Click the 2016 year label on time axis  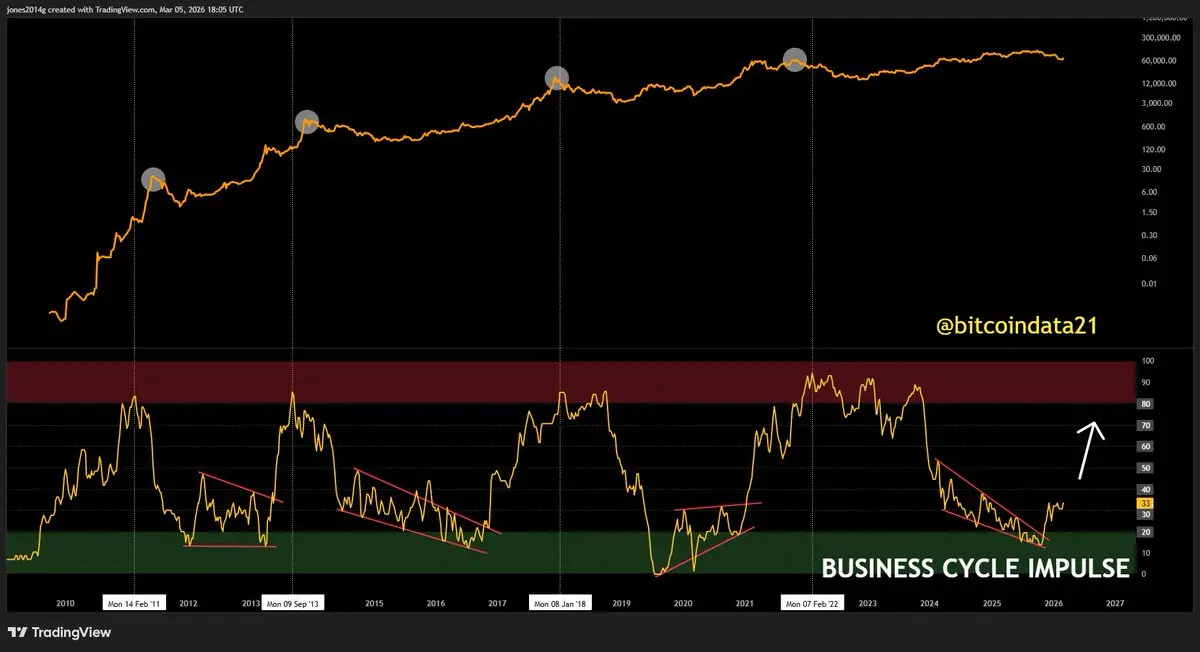click(436, 603)
